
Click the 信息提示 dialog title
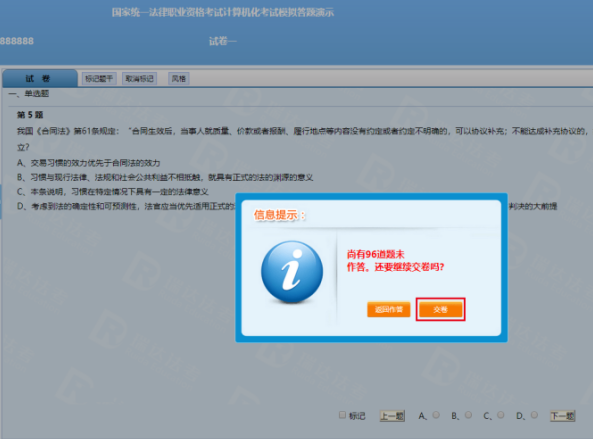tap(279, 215)
